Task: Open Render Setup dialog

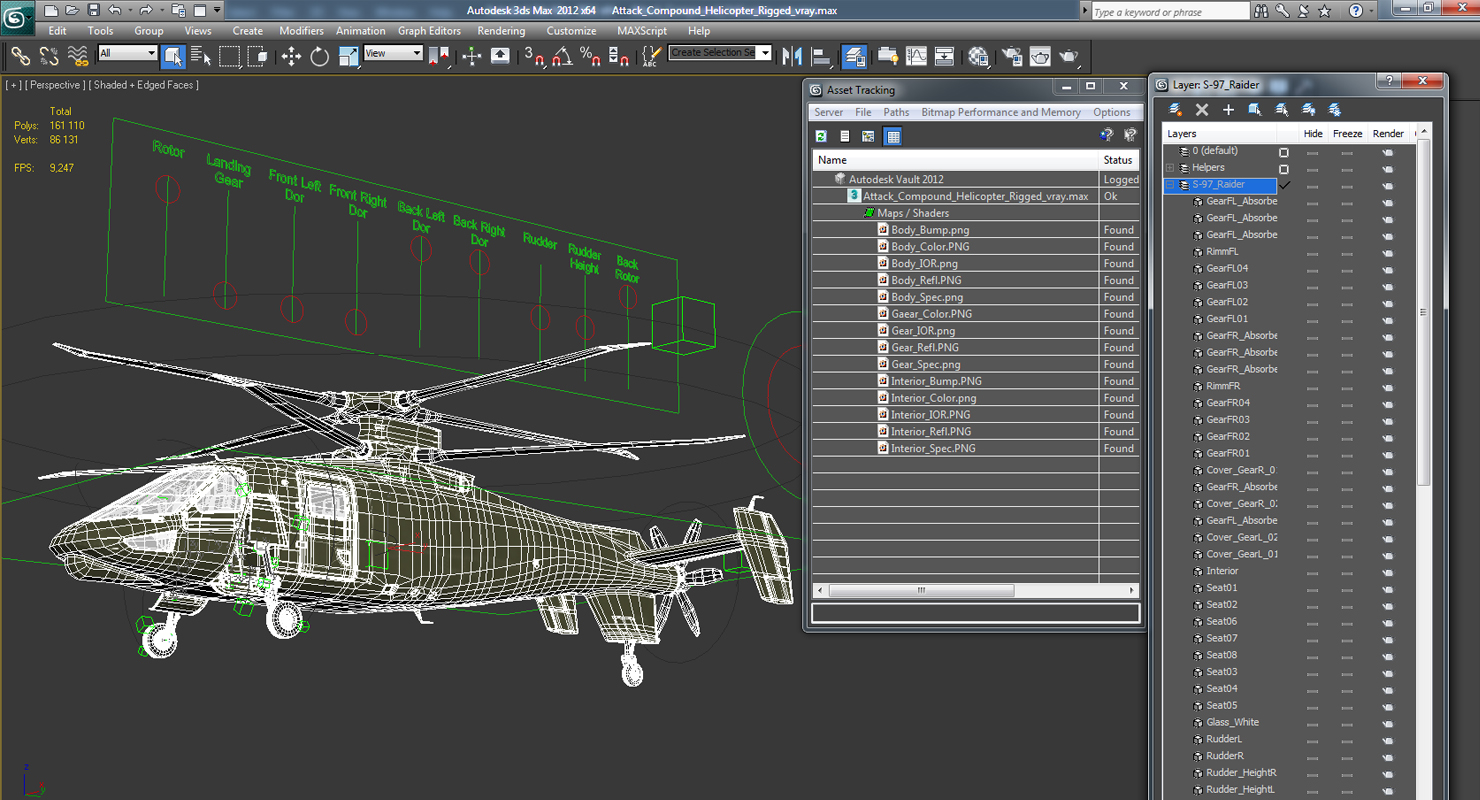Action: coord(1012,56)
